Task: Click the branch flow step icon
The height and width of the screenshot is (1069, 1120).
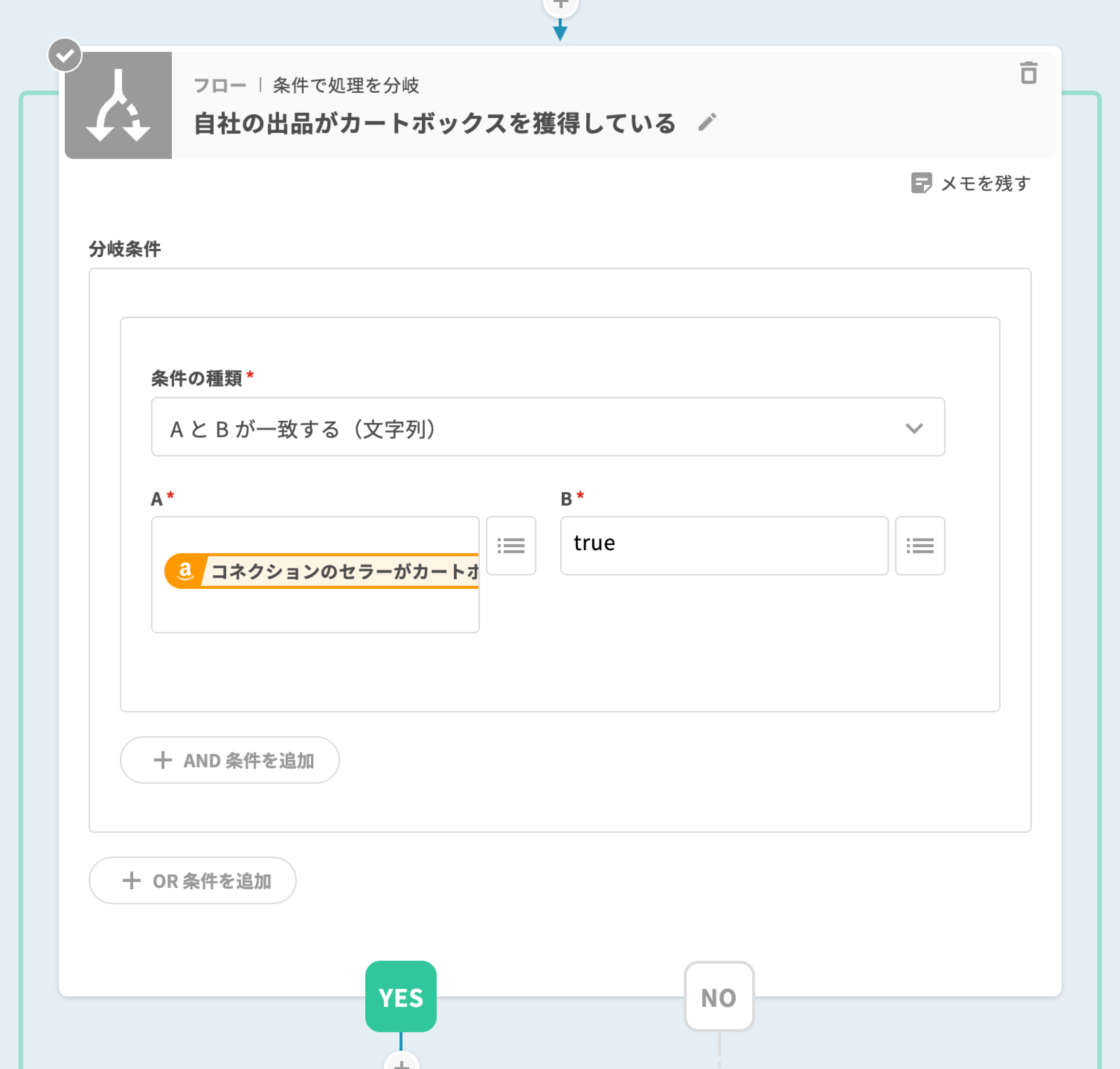Action: click(118, 105)
